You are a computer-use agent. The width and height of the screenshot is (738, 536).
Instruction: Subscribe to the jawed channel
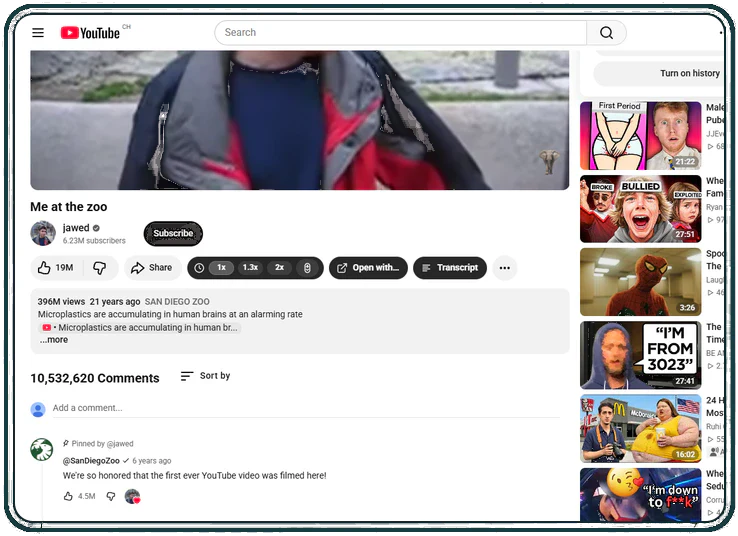(173, 233)
